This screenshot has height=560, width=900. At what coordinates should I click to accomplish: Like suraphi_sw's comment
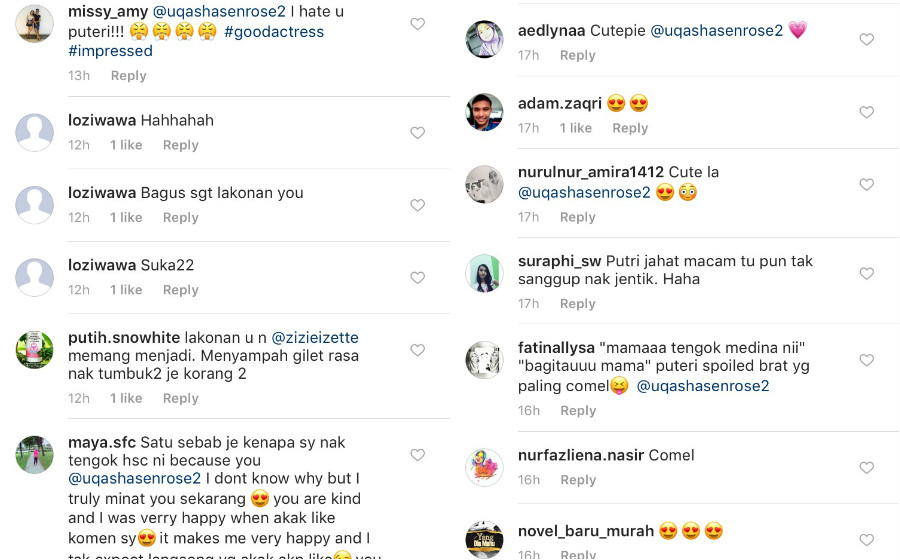point(866,274)
